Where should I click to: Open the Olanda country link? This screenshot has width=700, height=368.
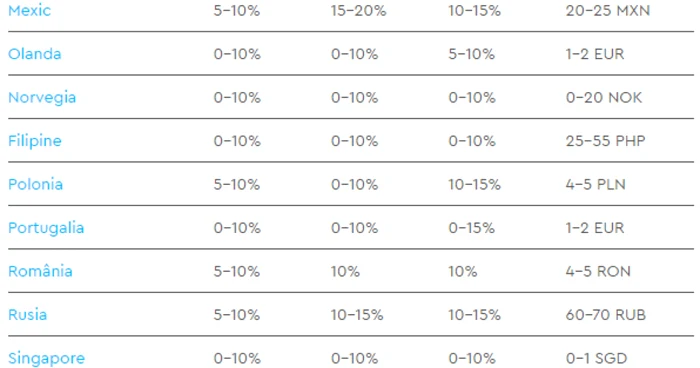(x=34, y=54)
